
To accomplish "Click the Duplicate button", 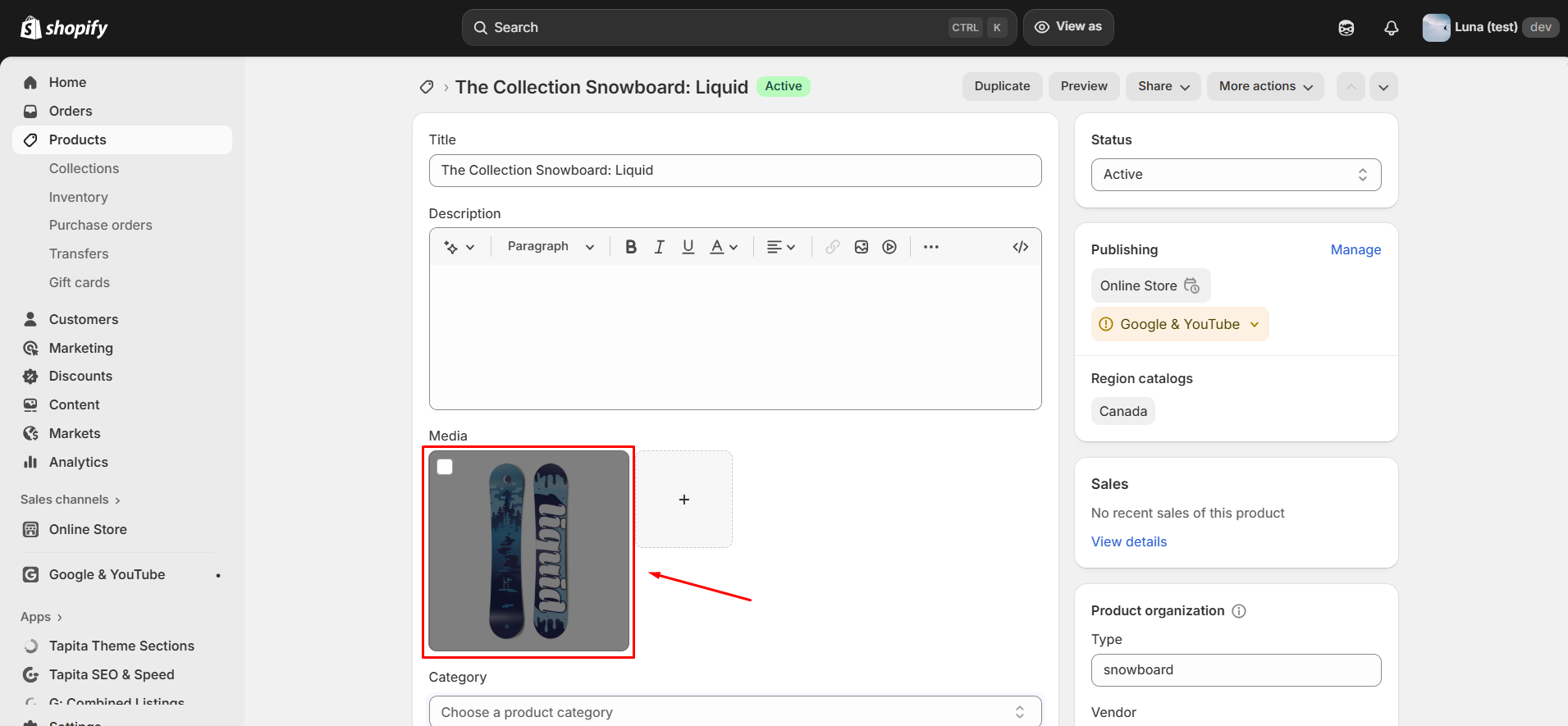I will point(1002,87).
